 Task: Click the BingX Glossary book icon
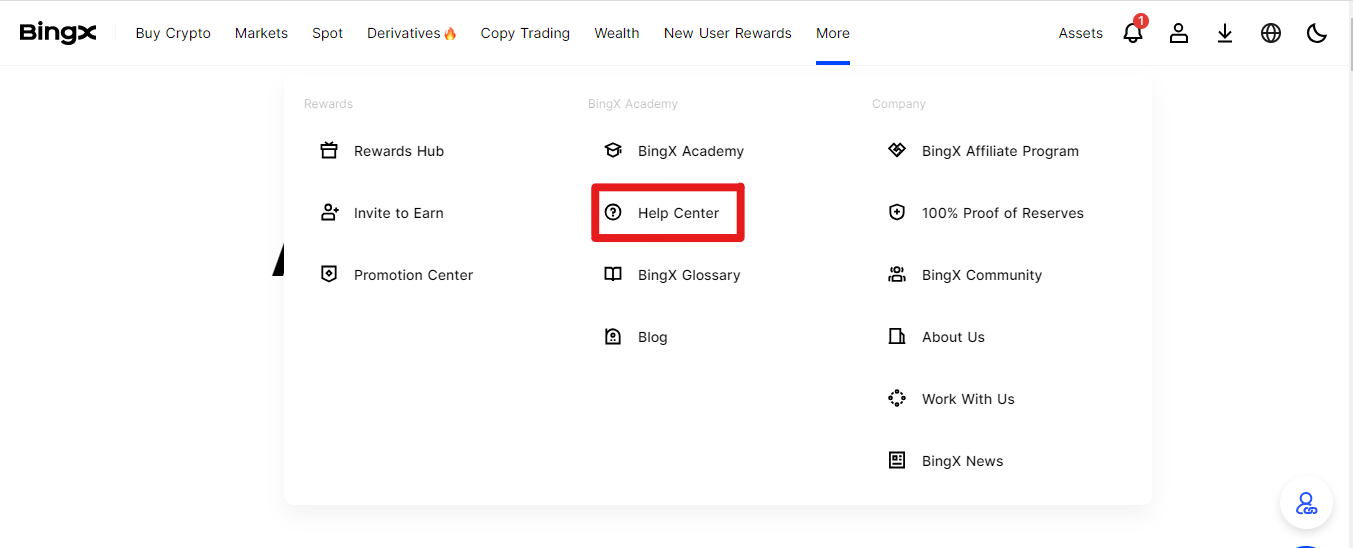coord(613,275)
